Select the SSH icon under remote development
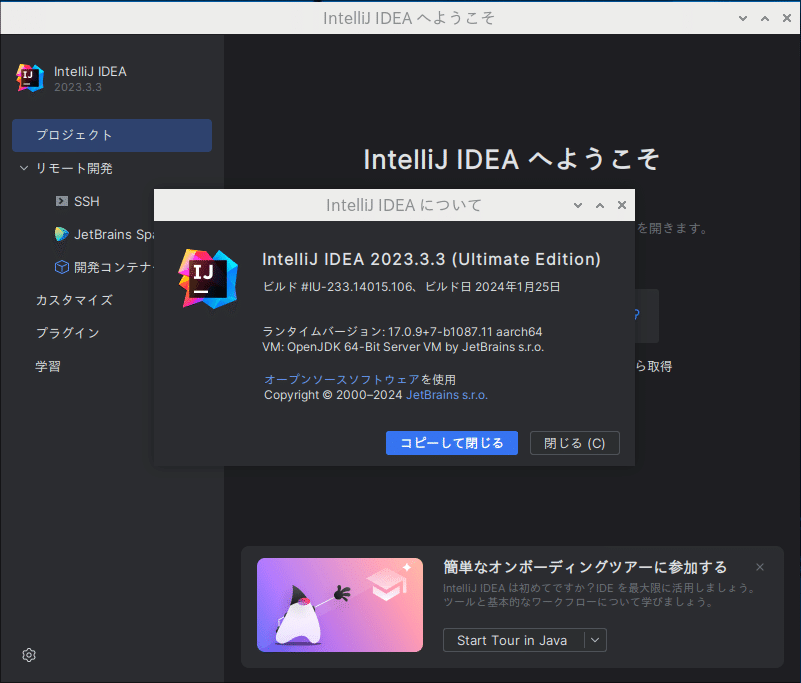Screen dimensions: 801x683 [x=62, y=201]
